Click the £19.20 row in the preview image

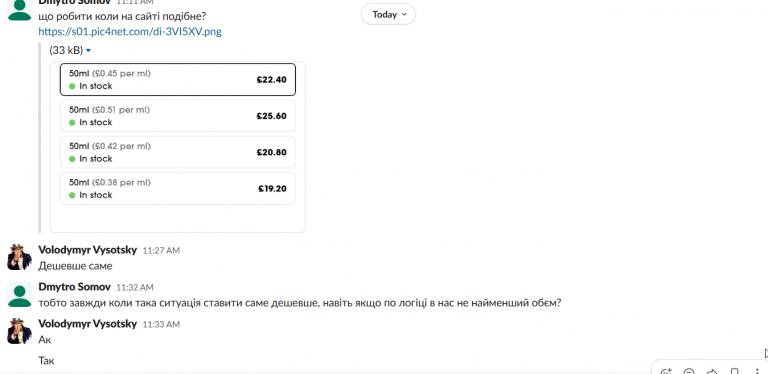178,188
